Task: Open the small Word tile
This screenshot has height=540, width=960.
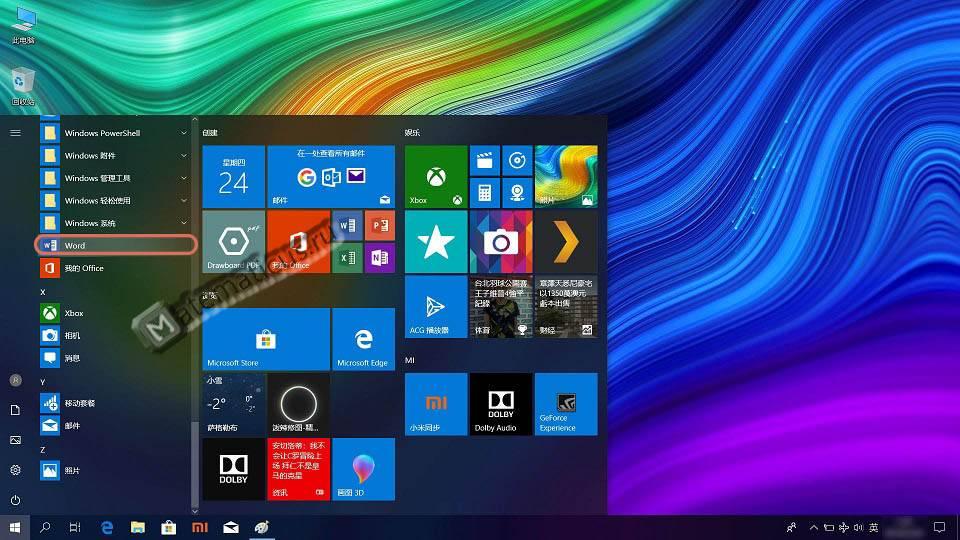Action: 348,226
